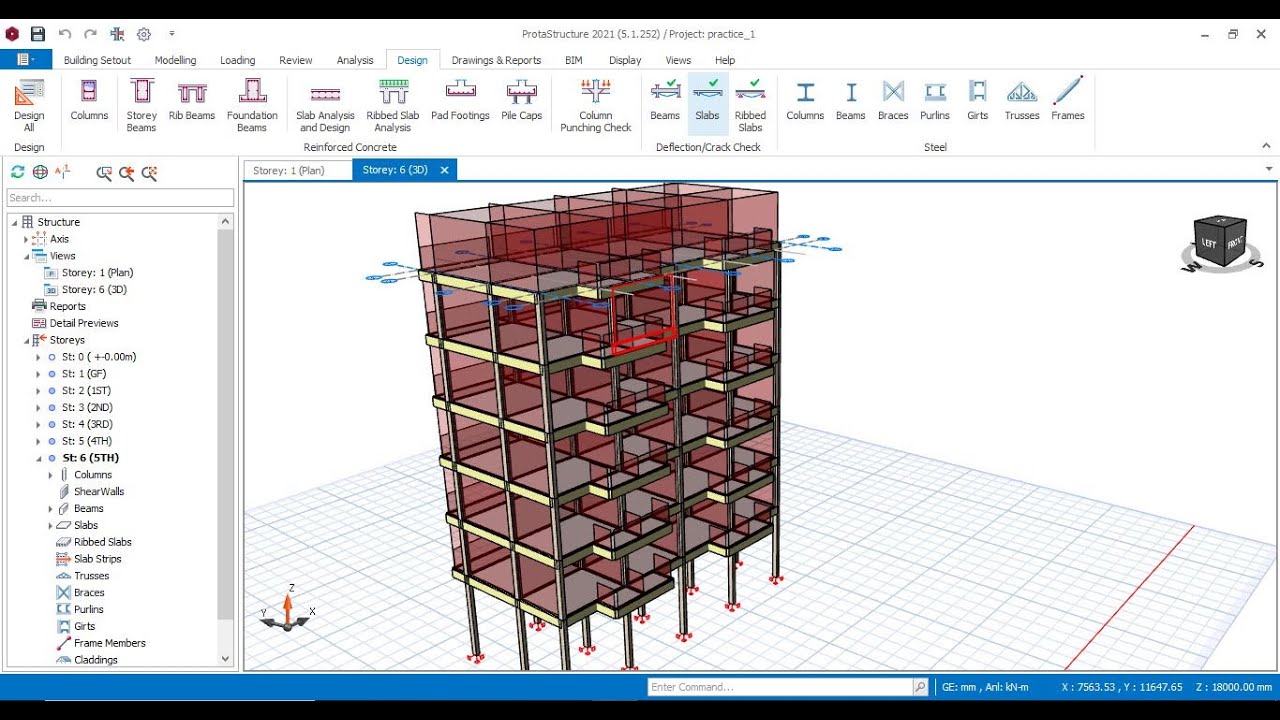1280x720 pixels.
Task: Collapse the Views tree node
Action: tap(27, 256)
